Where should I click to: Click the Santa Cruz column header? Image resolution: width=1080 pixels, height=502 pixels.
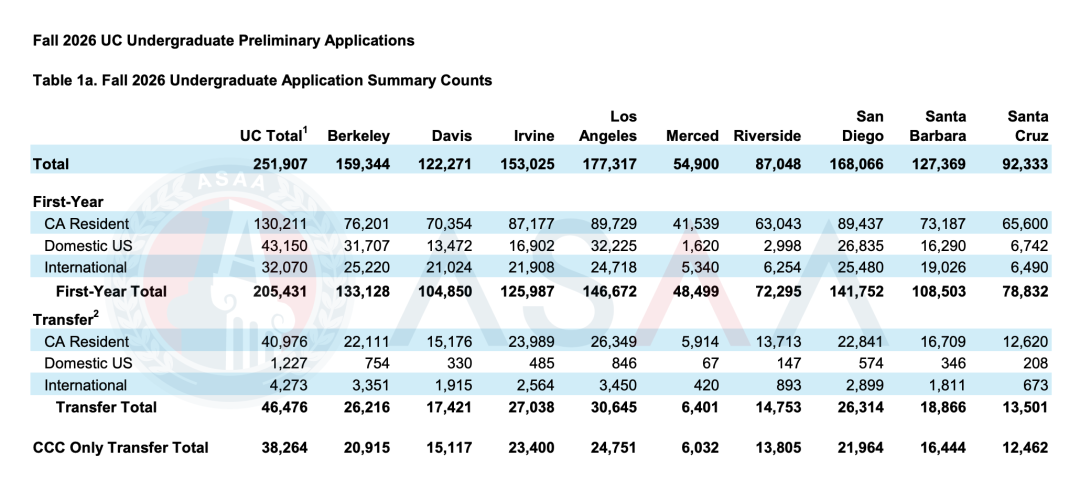click(x=1027, y=126)
